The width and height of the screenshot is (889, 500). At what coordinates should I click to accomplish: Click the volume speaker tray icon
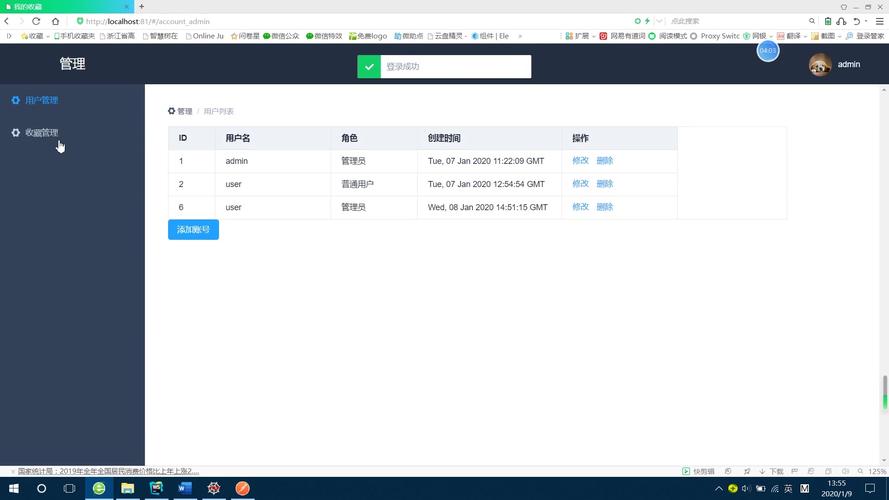[x=746, y=488]
